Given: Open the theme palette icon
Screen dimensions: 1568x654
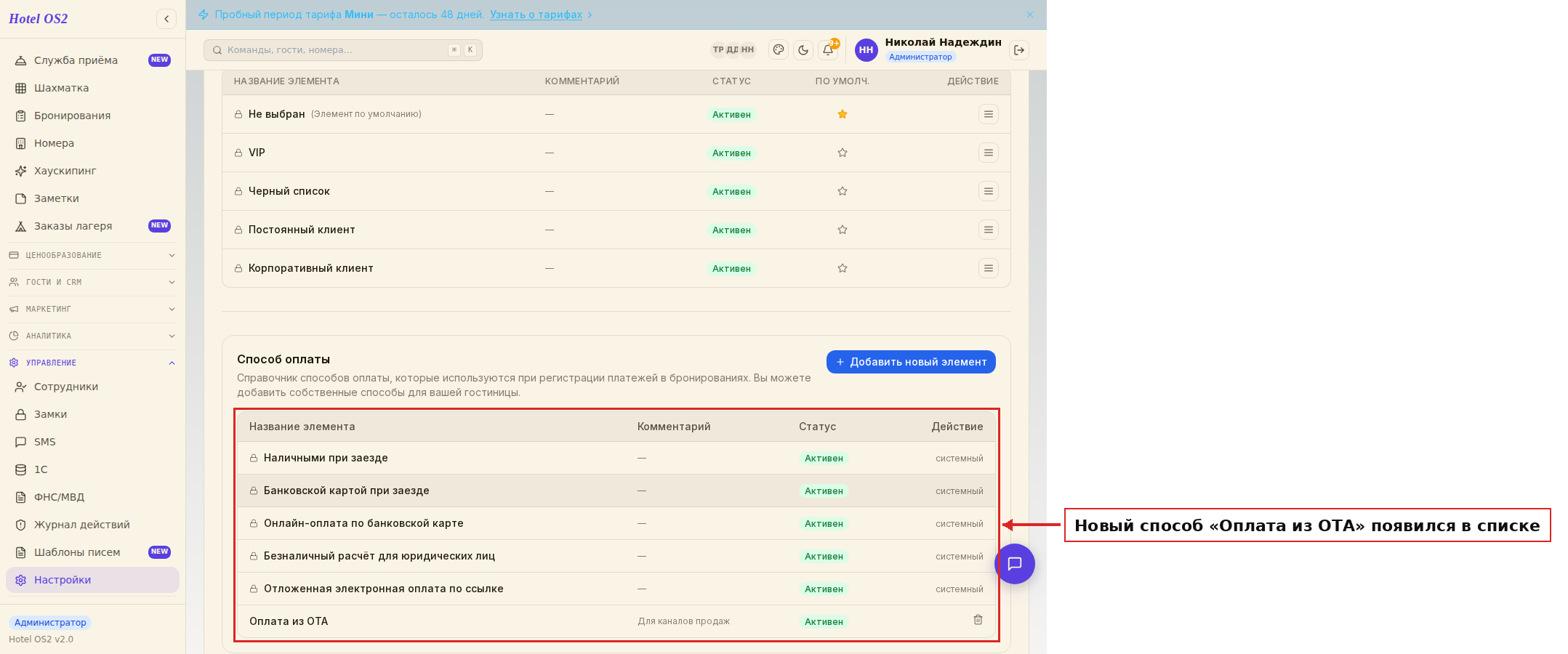Looking at the screenshot, I should click(779, 50).
